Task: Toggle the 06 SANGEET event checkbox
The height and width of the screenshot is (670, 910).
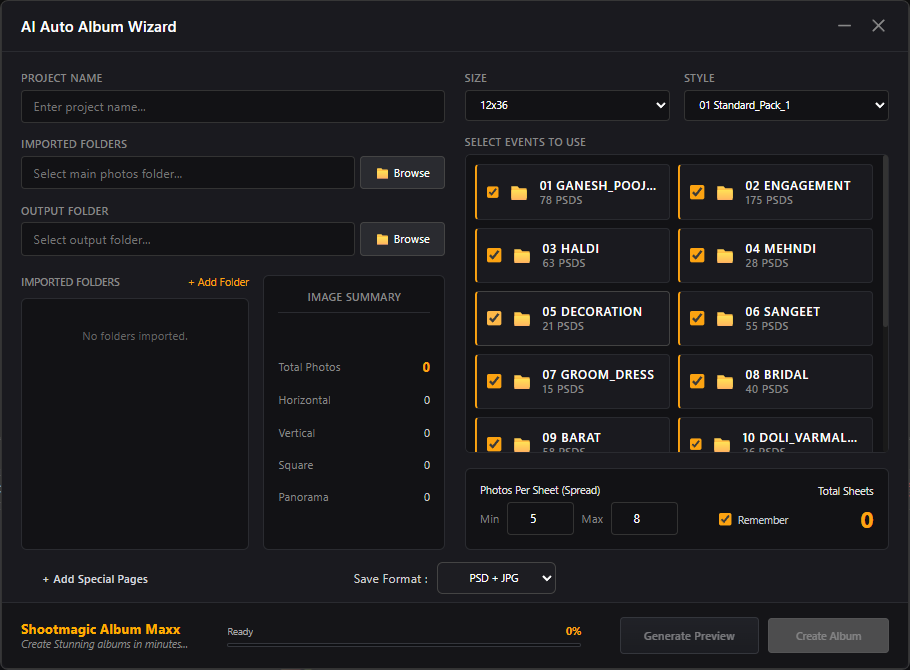Action: click(697, 318)
